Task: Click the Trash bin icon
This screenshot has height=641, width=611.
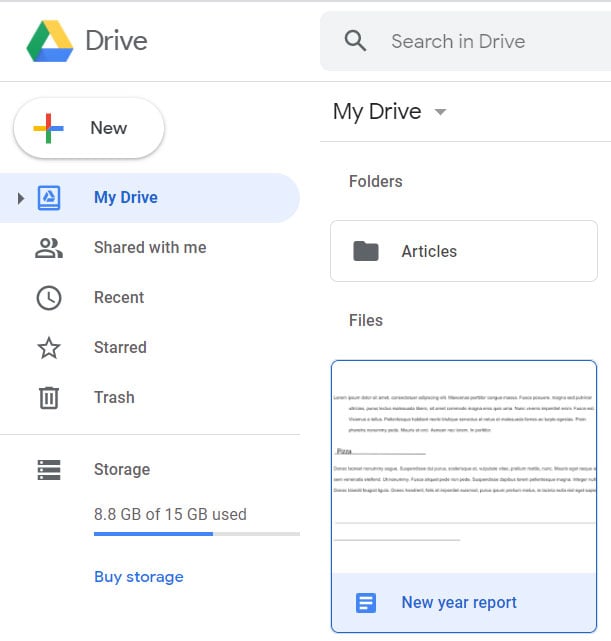Action: click(49, 398)
